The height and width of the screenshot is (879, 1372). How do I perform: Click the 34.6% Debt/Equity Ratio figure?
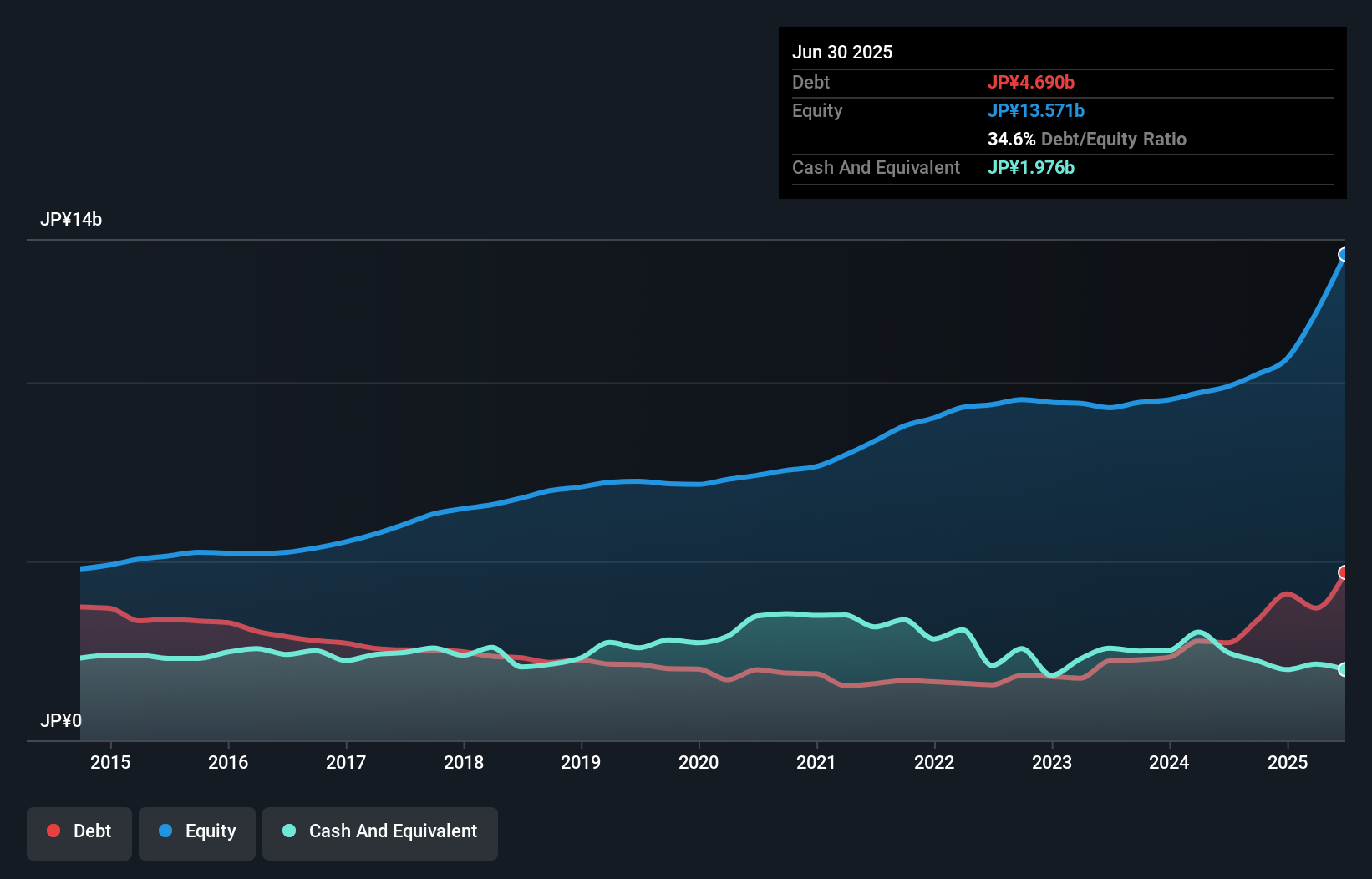1009,139
